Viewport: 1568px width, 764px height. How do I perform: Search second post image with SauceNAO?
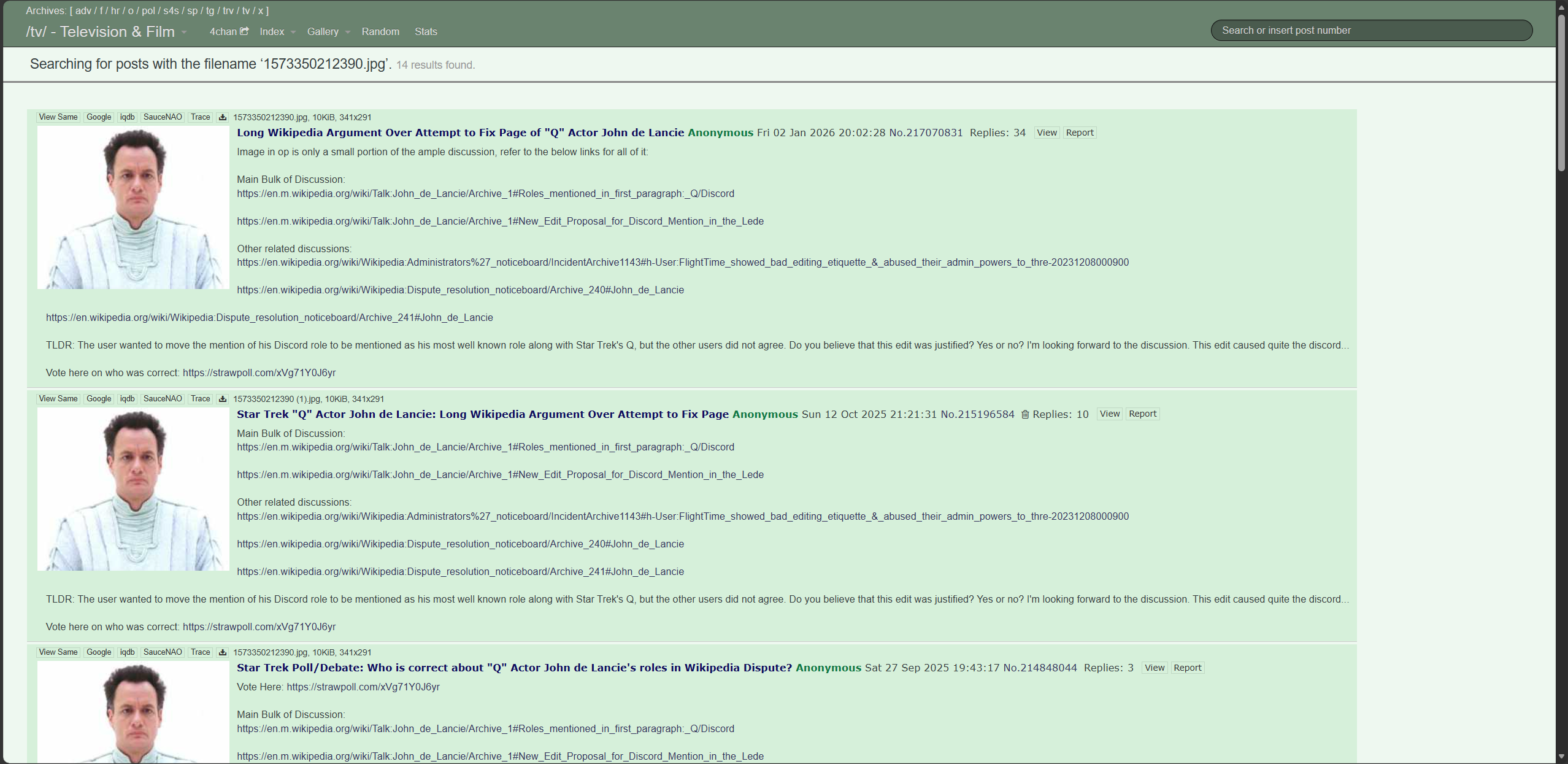[163, 399]
